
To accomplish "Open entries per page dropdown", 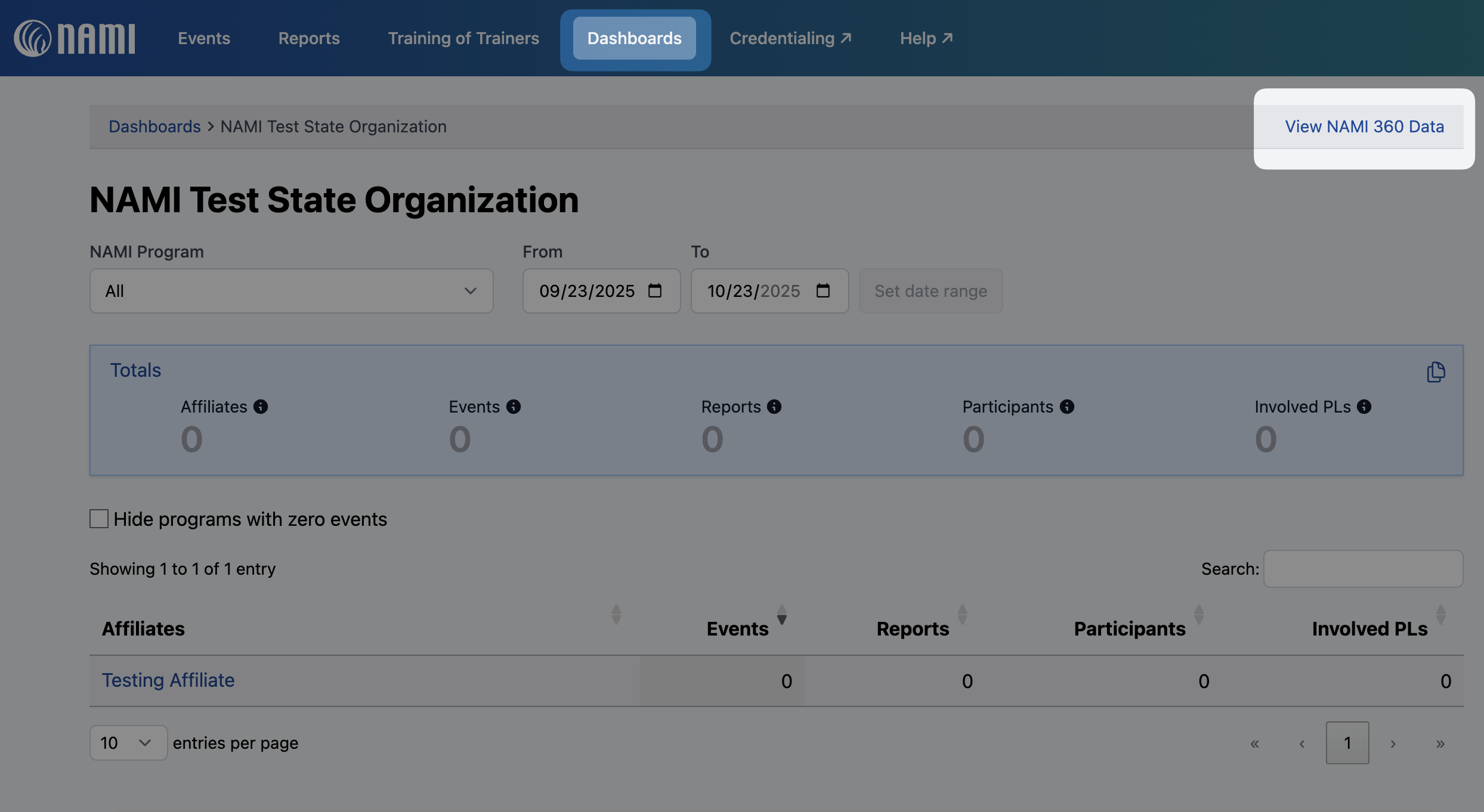I will (128, 743).
